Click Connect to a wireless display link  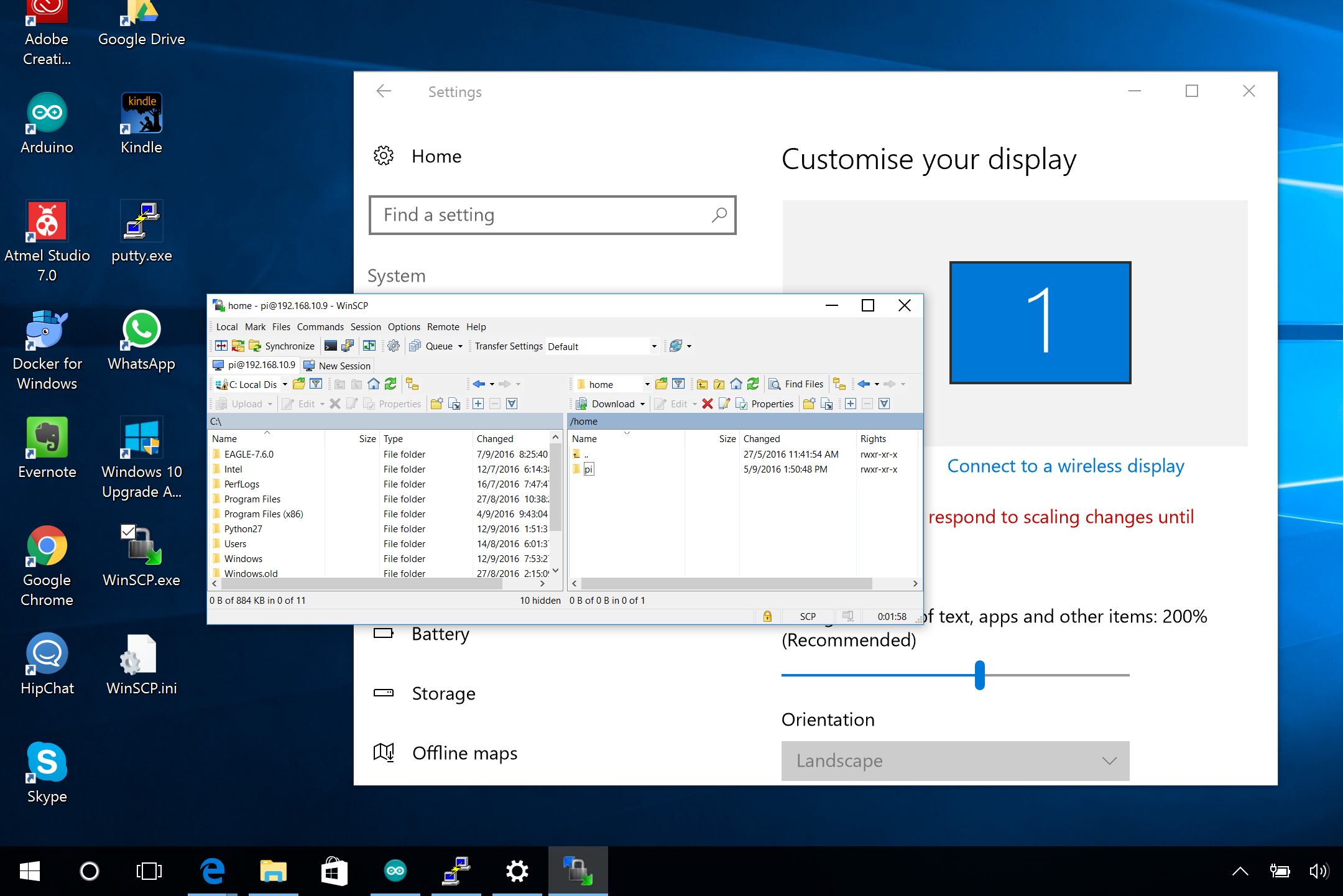(x=1066, y=466)
